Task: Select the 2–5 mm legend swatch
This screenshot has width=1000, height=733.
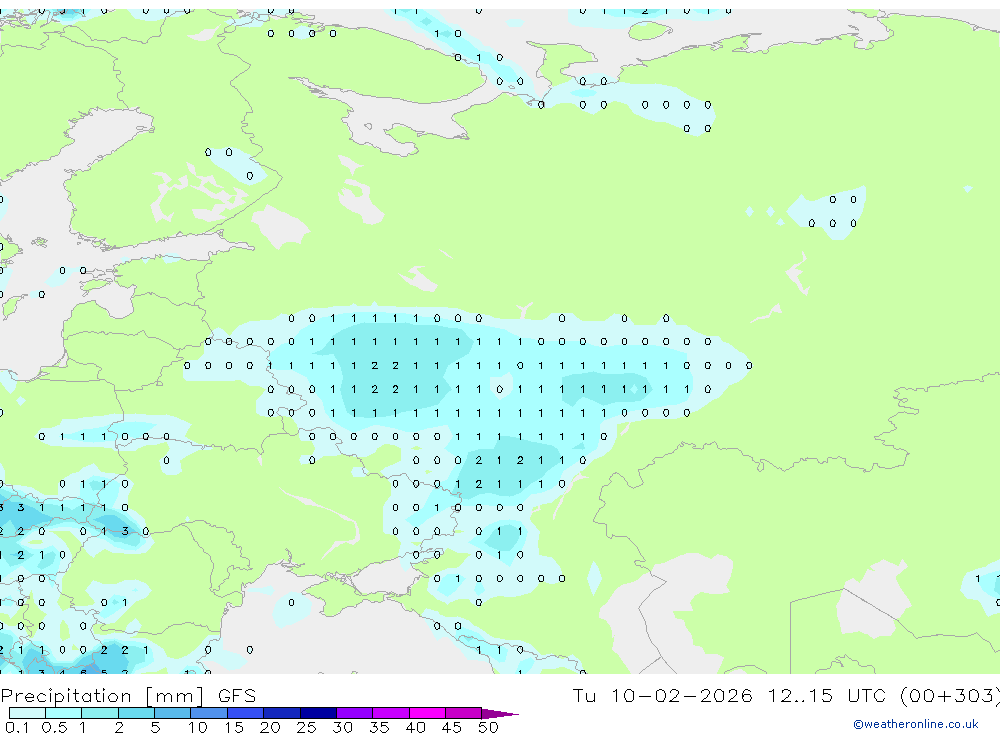Action: pos(136,713)
